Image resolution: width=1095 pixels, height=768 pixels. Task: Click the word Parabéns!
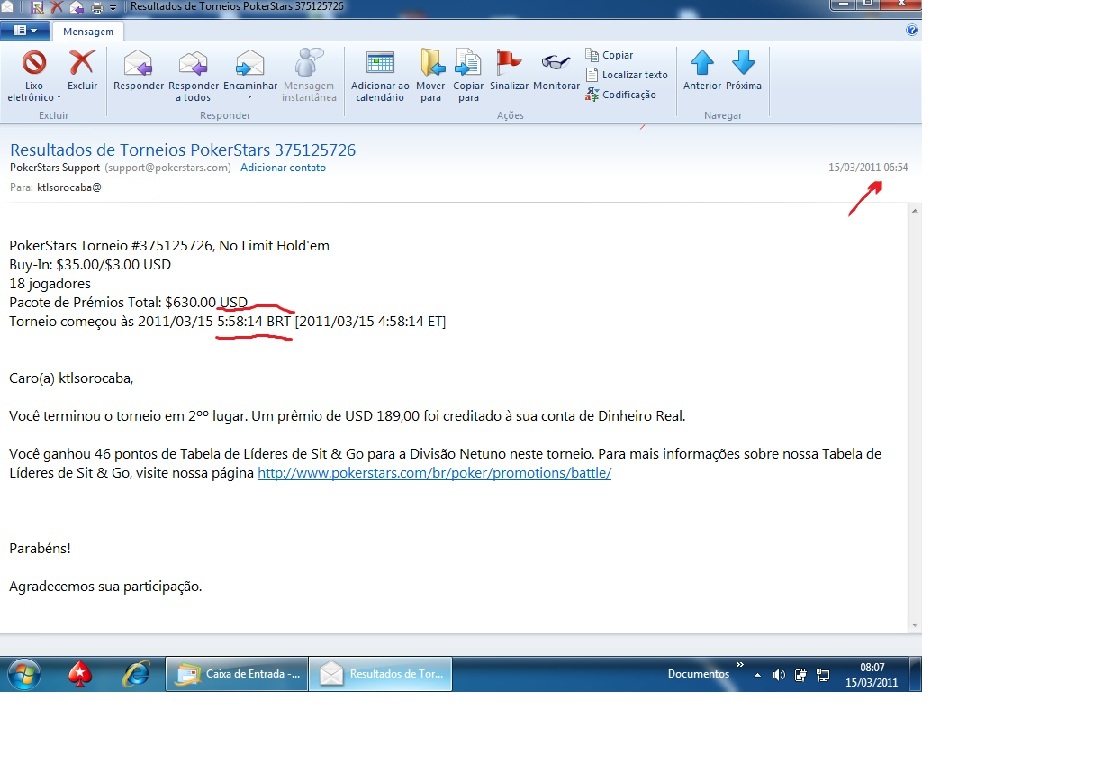click(40, 548)
